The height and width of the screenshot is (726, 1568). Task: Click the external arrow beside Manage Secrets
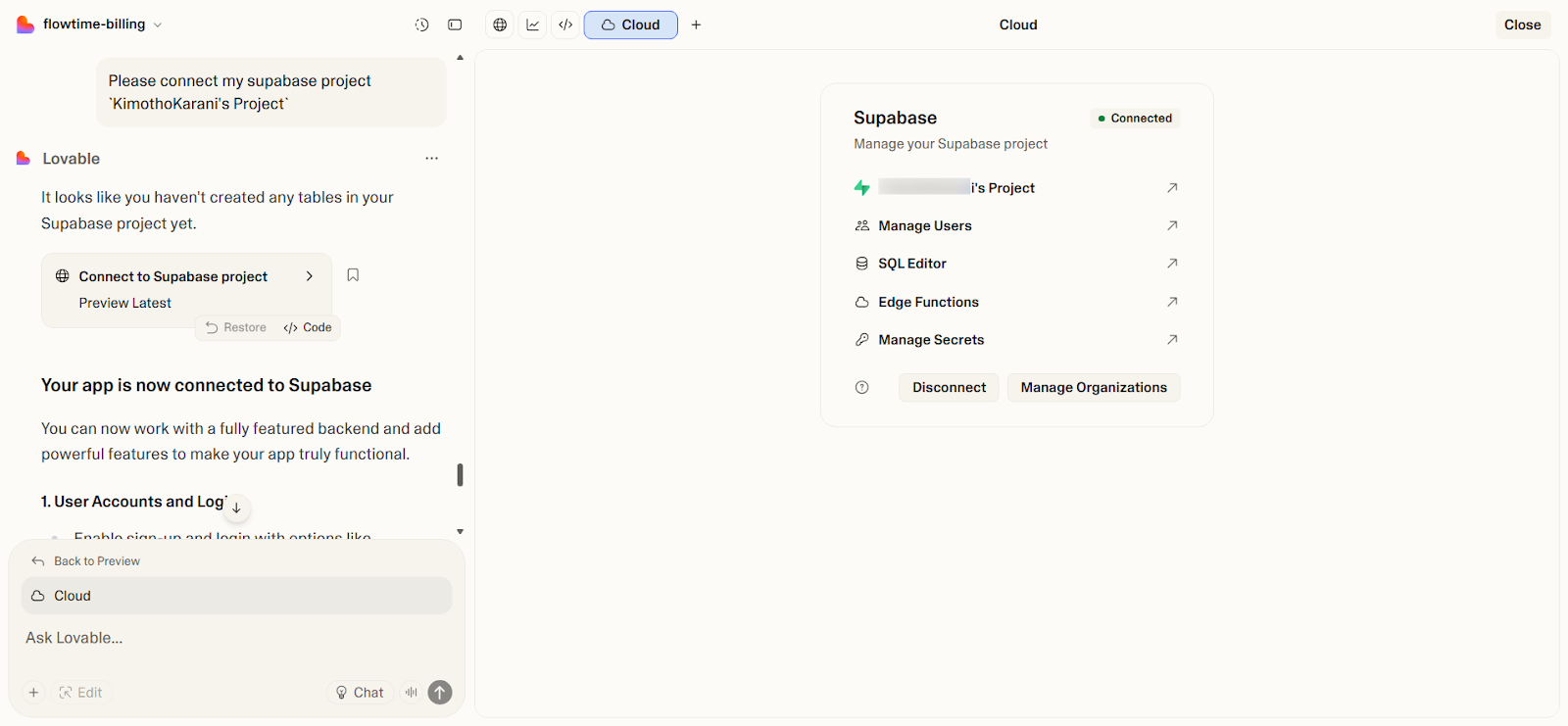(x=1172, y=340)
